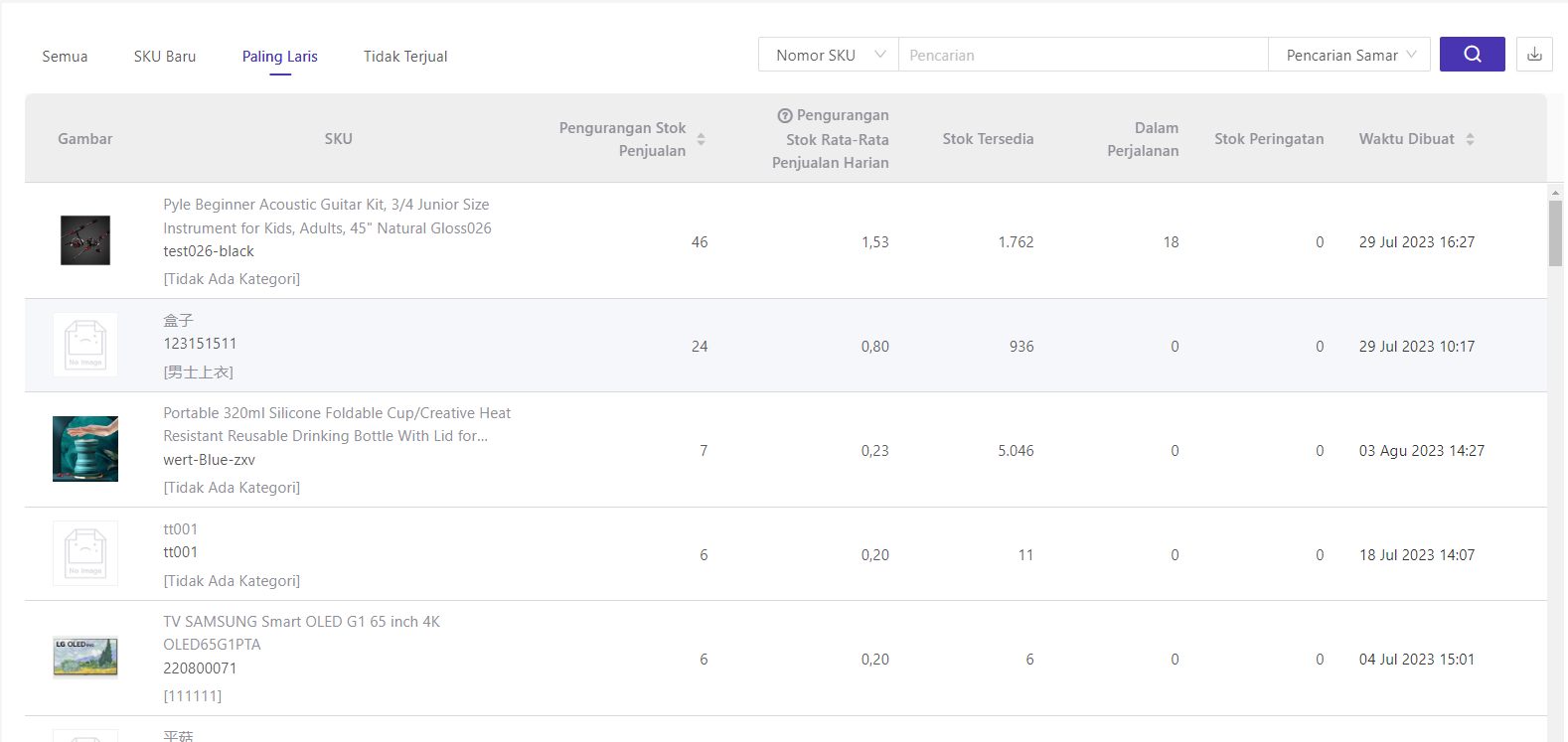Open the silicone foldable cup thumbnail
Screen dimensions: 1568x742
(85, 449)
